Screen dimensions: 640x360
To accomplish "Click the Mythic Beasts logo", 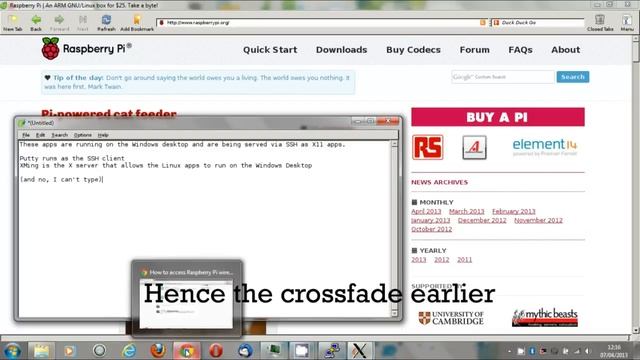I will (x=545, y=317).
